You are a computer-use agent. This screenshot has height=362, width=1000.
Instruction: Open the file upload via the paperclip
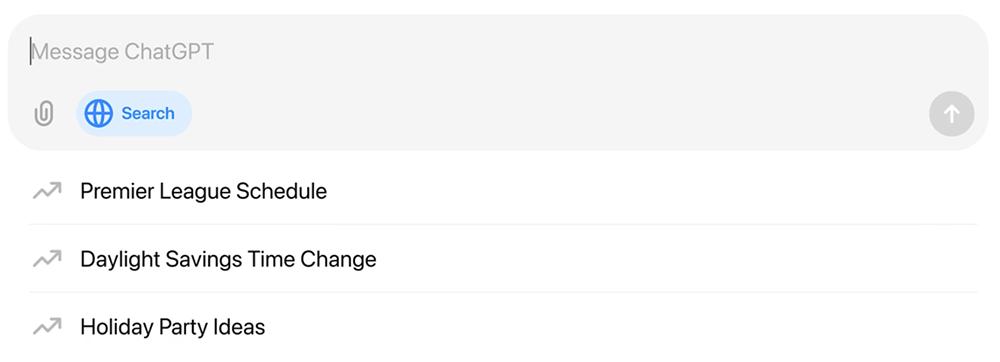43,114
